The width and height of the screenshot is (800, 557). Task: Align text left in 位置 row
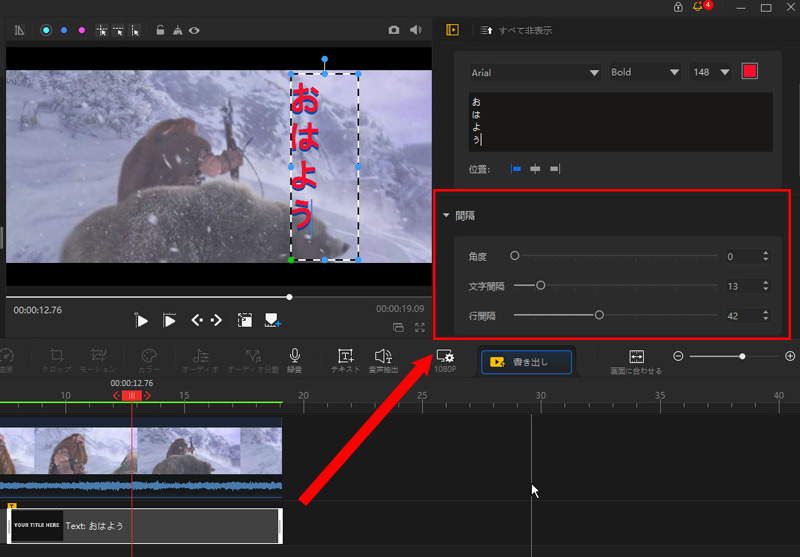coord(516,169)
